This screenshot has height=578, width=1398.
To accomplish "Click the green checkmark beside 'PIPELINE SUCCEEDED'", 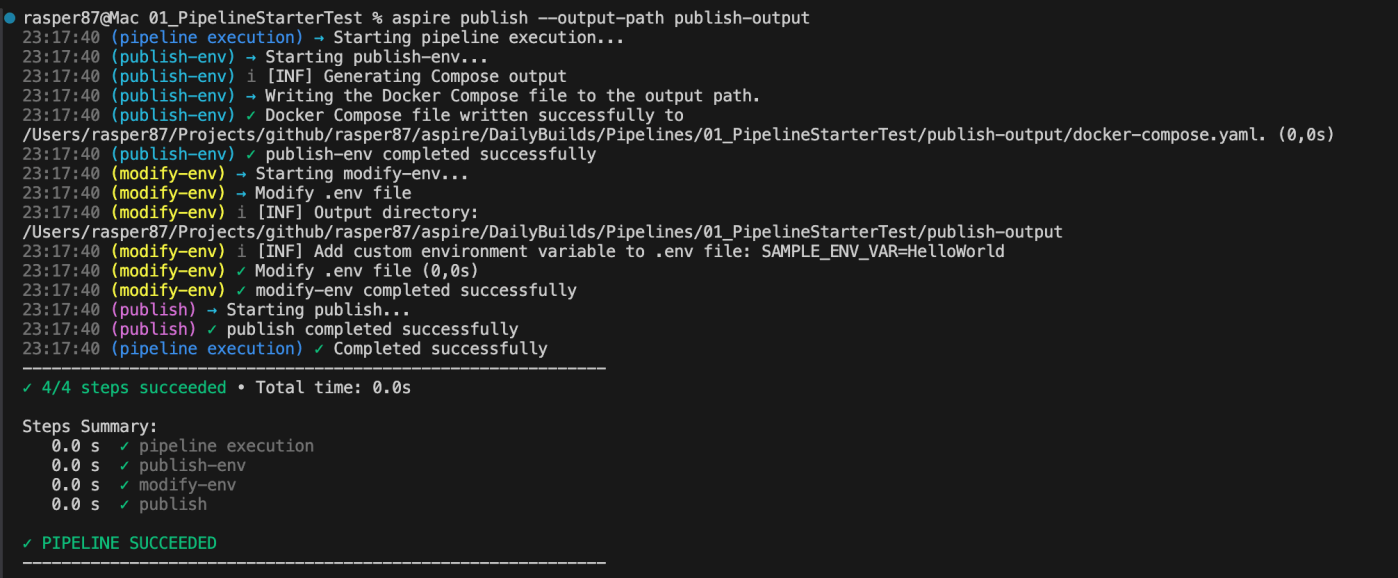I will (27, 543).
